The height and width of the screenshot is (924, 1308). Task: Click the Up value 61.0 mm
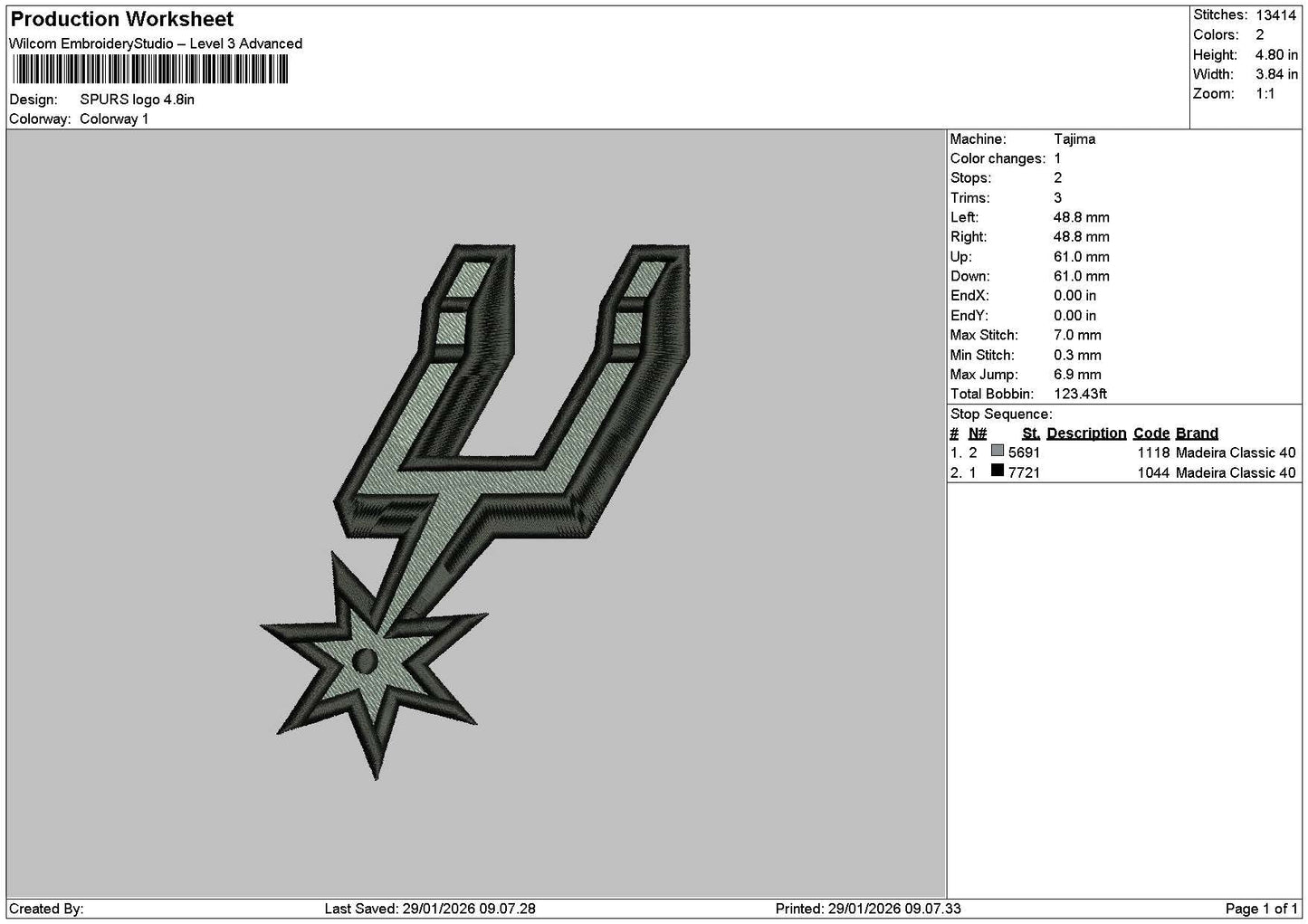1082,257
